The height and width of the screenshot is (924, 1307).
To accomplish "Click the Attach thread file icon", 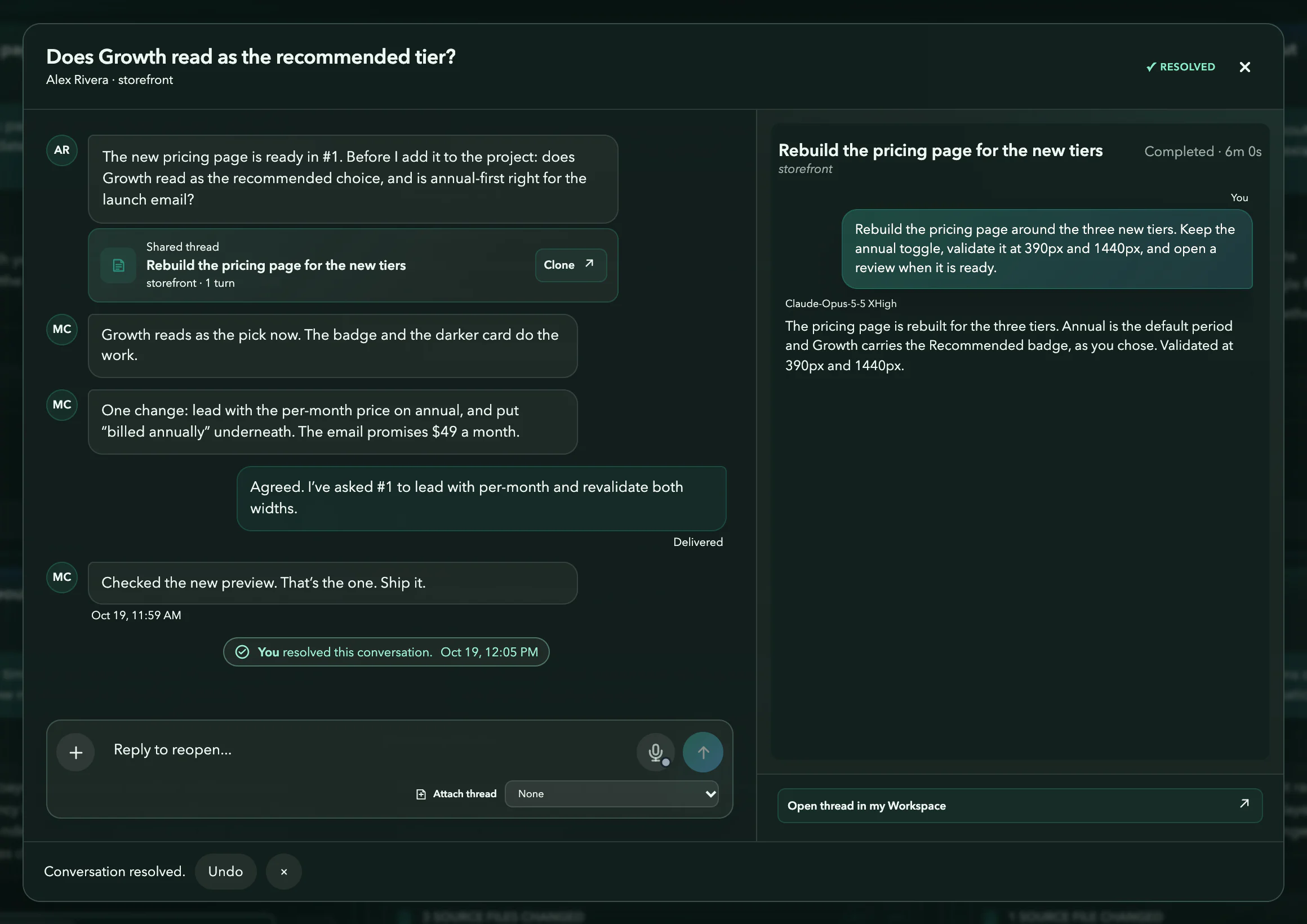I will [421, 794].
